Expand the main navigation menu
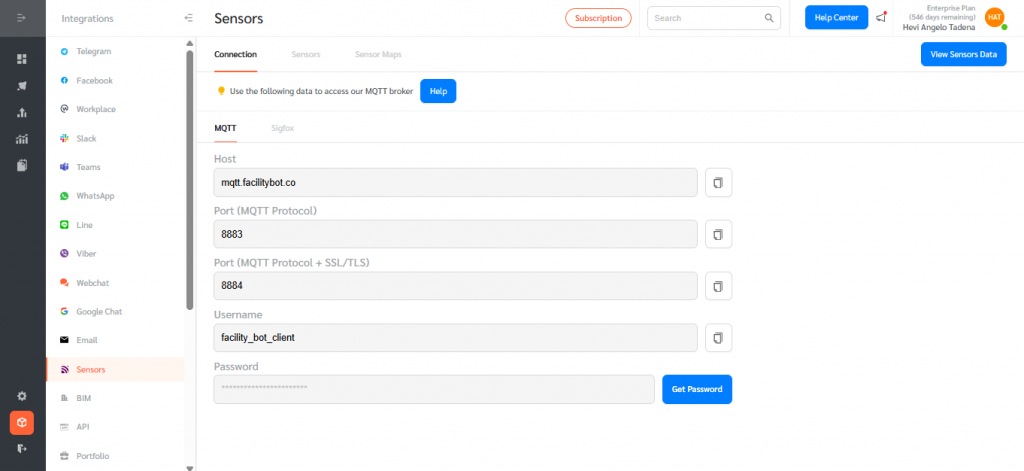The image size is (1024, 471). [x=22, y=18]
